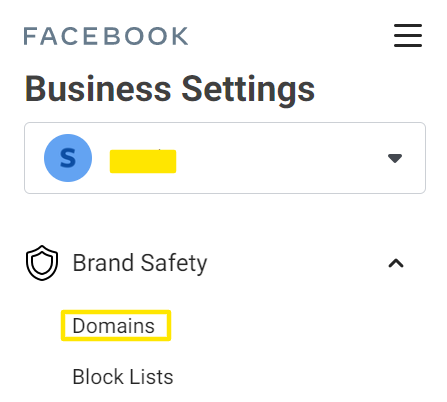Screen dimensions: 447x402
Task: Click the yellow-highlighted Domains link
Action: point(114,326)
